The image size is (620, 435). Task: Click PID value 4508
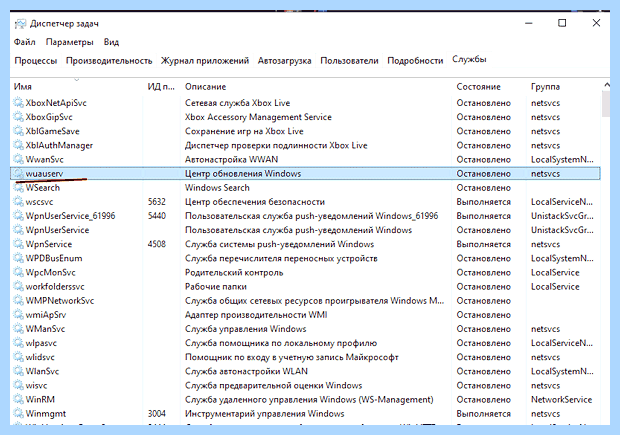pos(157,244)
